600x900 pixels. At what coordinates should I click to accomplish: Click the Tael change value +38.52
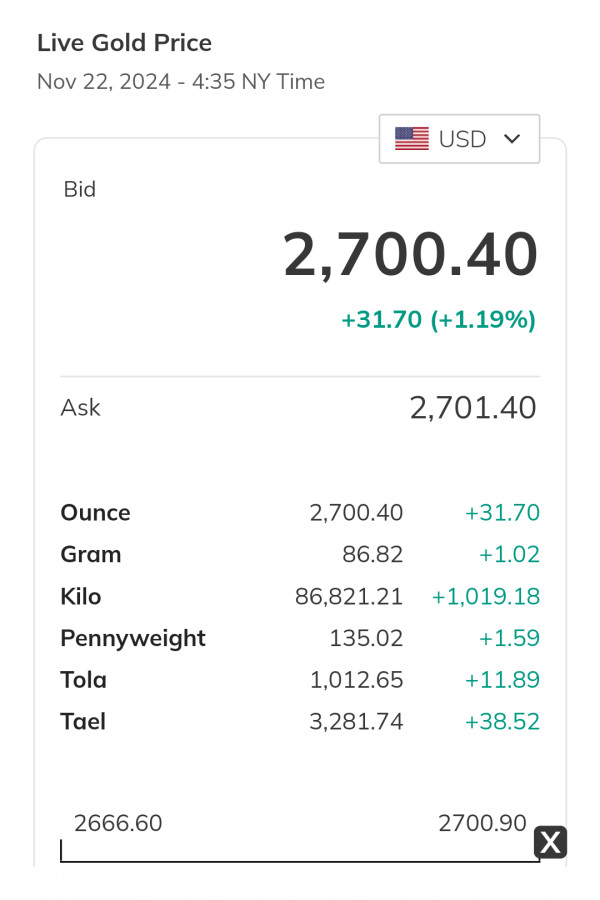pos(502,722)
